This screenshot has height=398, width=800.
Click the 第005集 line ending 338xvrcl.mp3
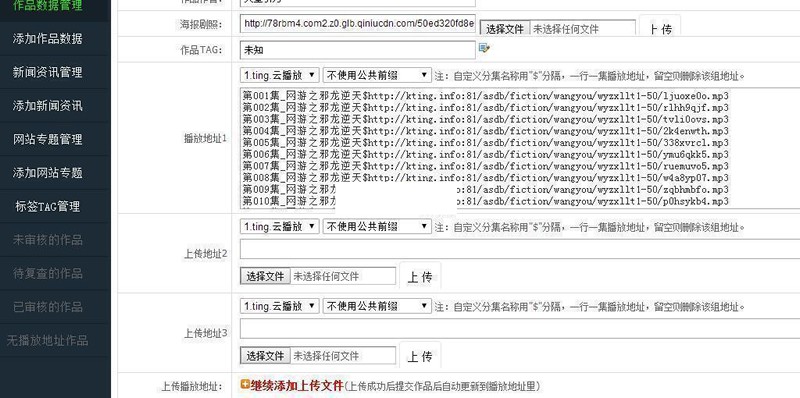[x=486, y=143]
